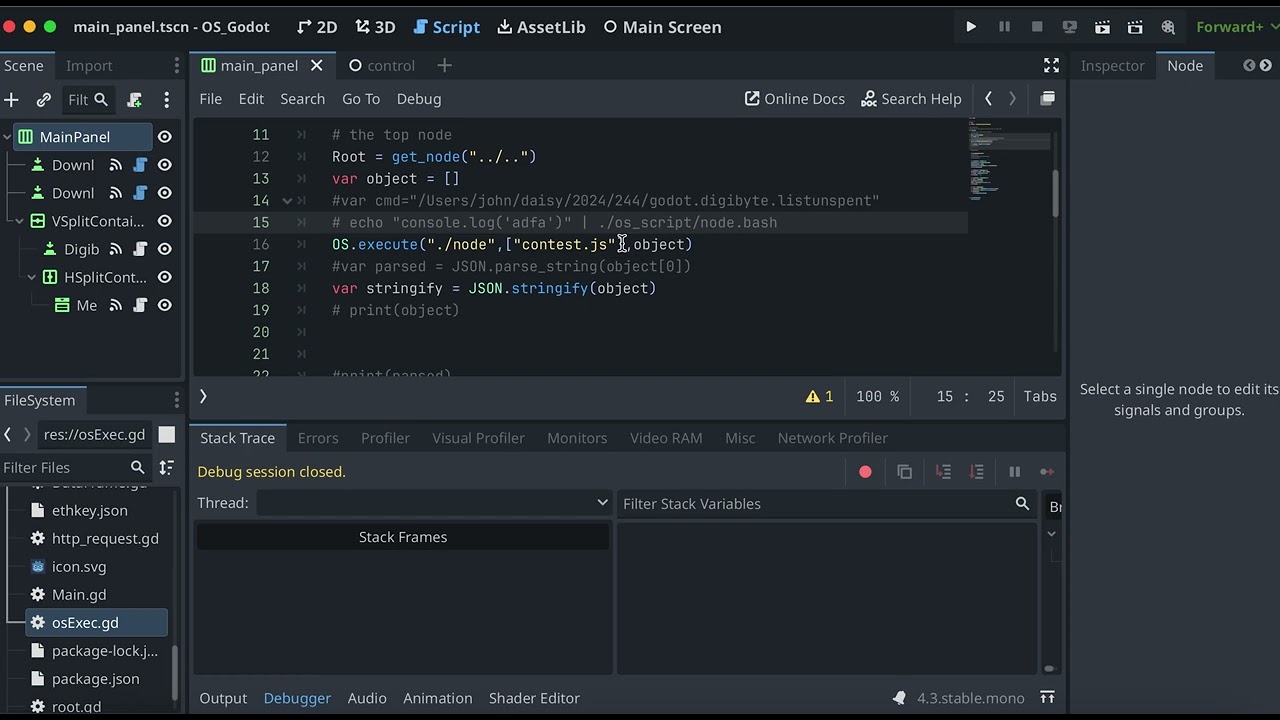This screenshot has height=720, width=1280.
Task: Open Forward+ renderer dropdown
Action: pyautogui.click(x=1236, y=27)
